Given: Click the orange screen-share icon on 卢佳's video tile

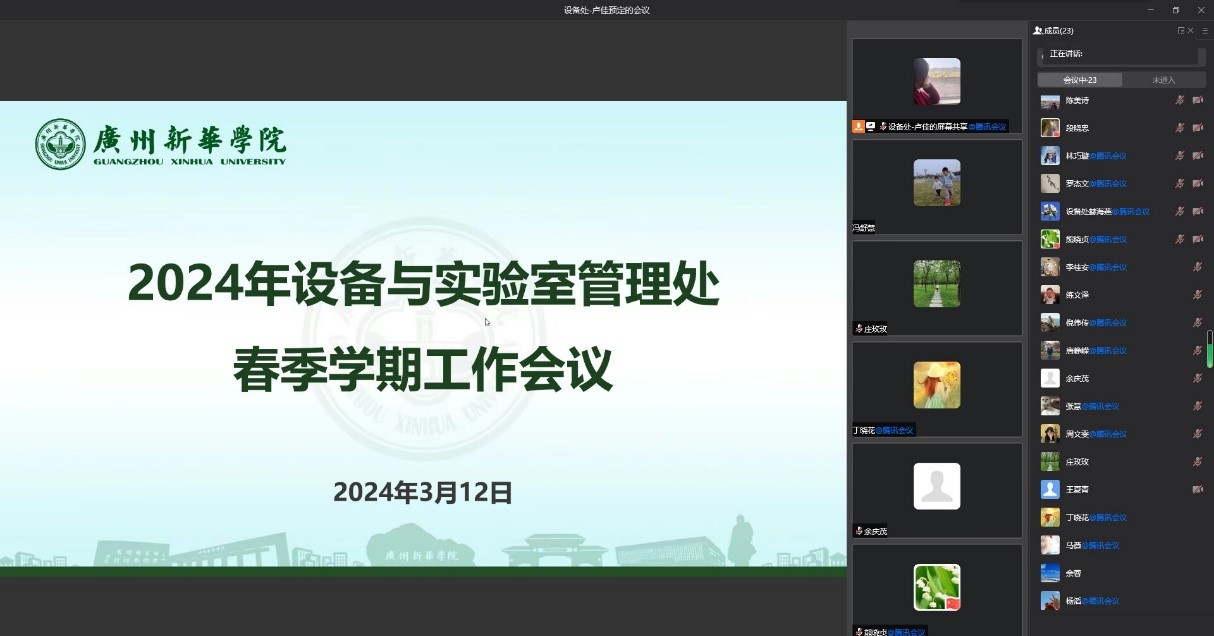Looking at the screenshot, I should (x=858, y=126).
